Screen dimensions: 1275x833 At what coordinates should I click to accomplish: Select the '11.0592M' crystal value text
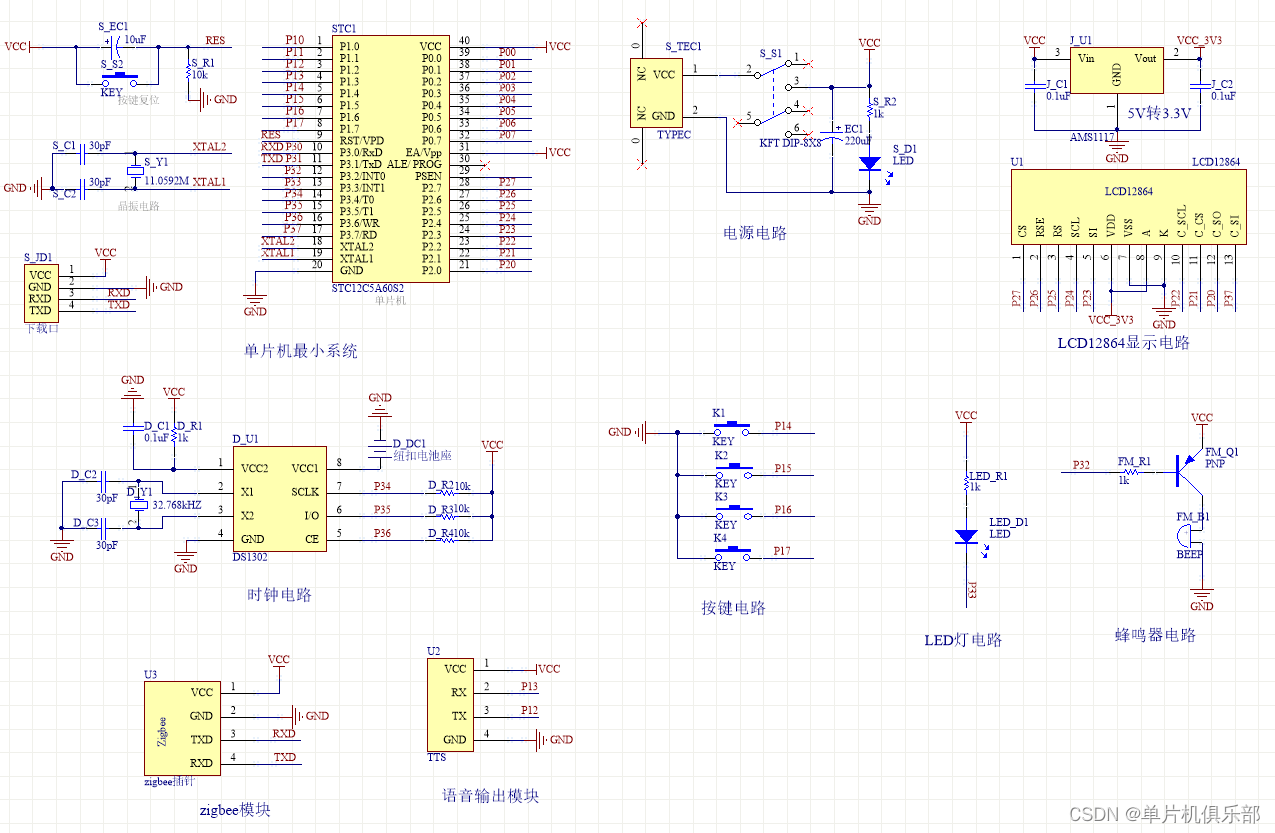click(167, 183)
